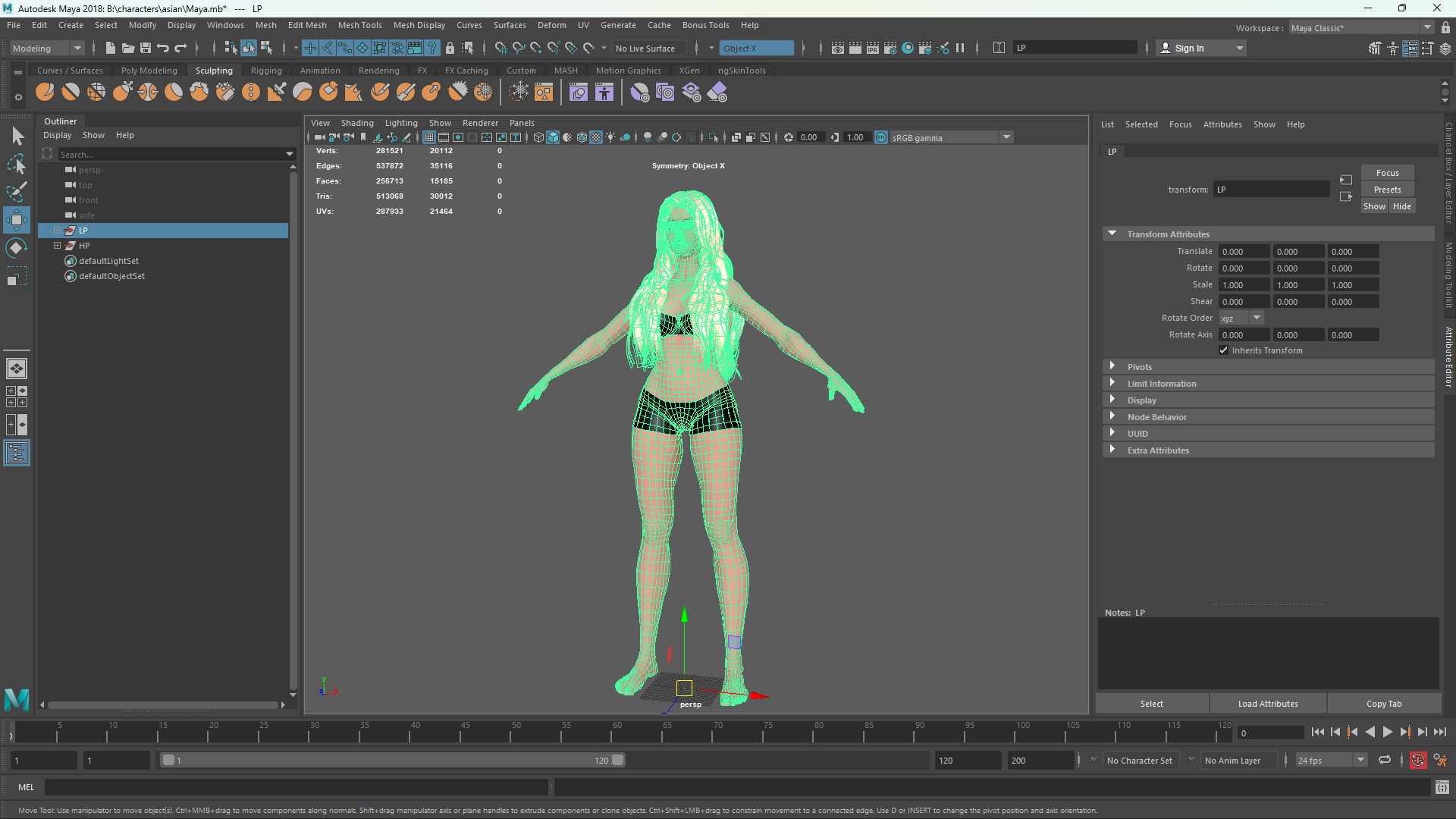Choose the Grab sculpt brush
This screenshot has height=819, width=1456.
pos(122,93)
